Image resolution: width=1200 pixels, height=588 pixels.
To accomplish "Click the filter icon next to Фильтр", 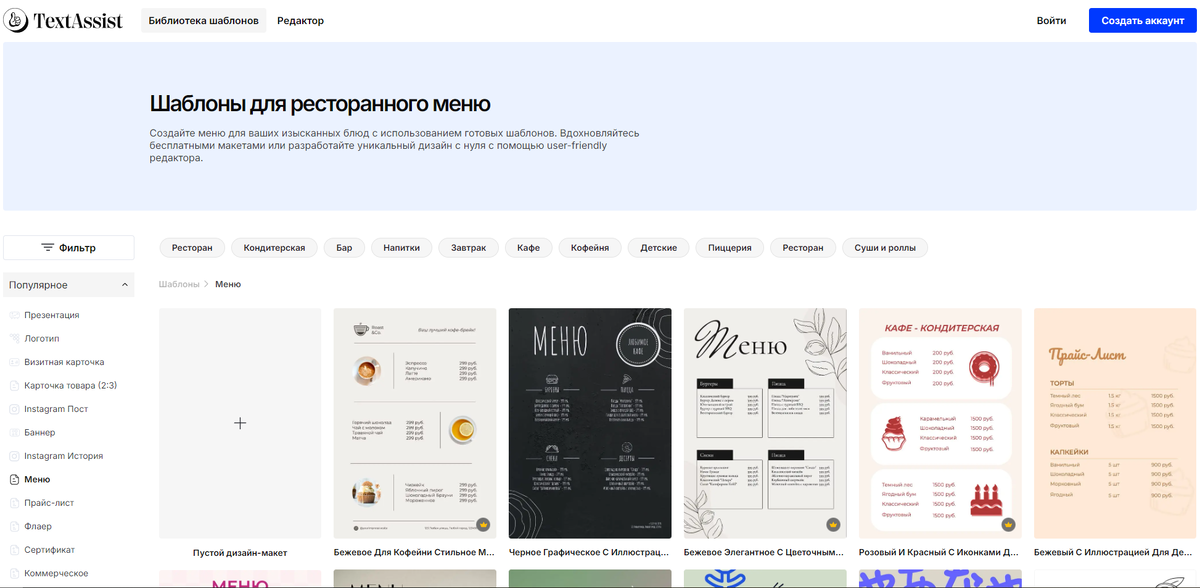I will (45, 247).
